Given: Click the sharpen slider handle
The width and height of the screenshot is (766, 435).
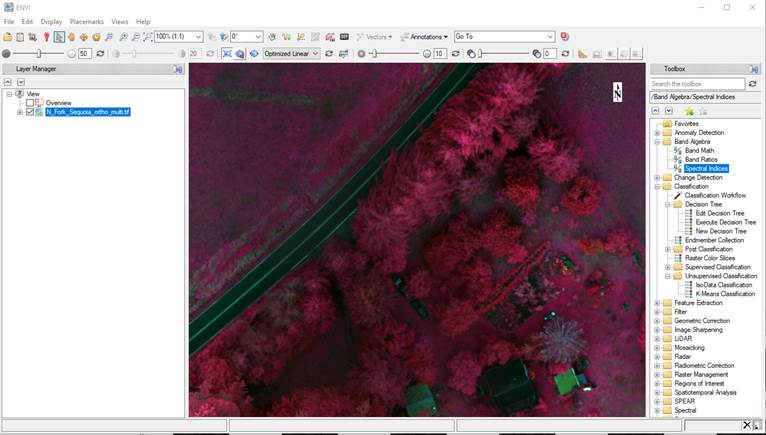Looking at the screenshot, I should [375, 54].
